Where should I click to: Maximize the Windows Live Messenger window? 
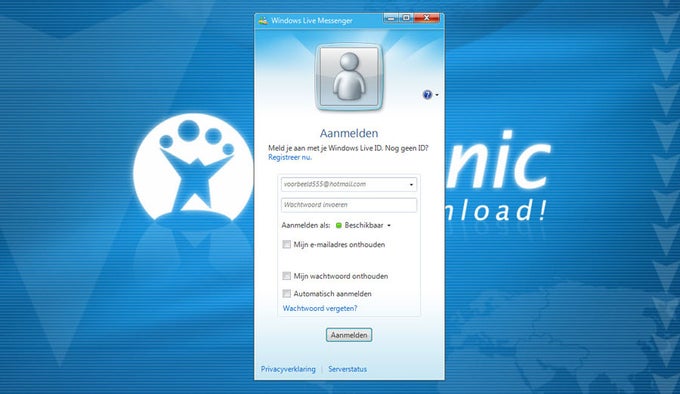pos(406,18)
